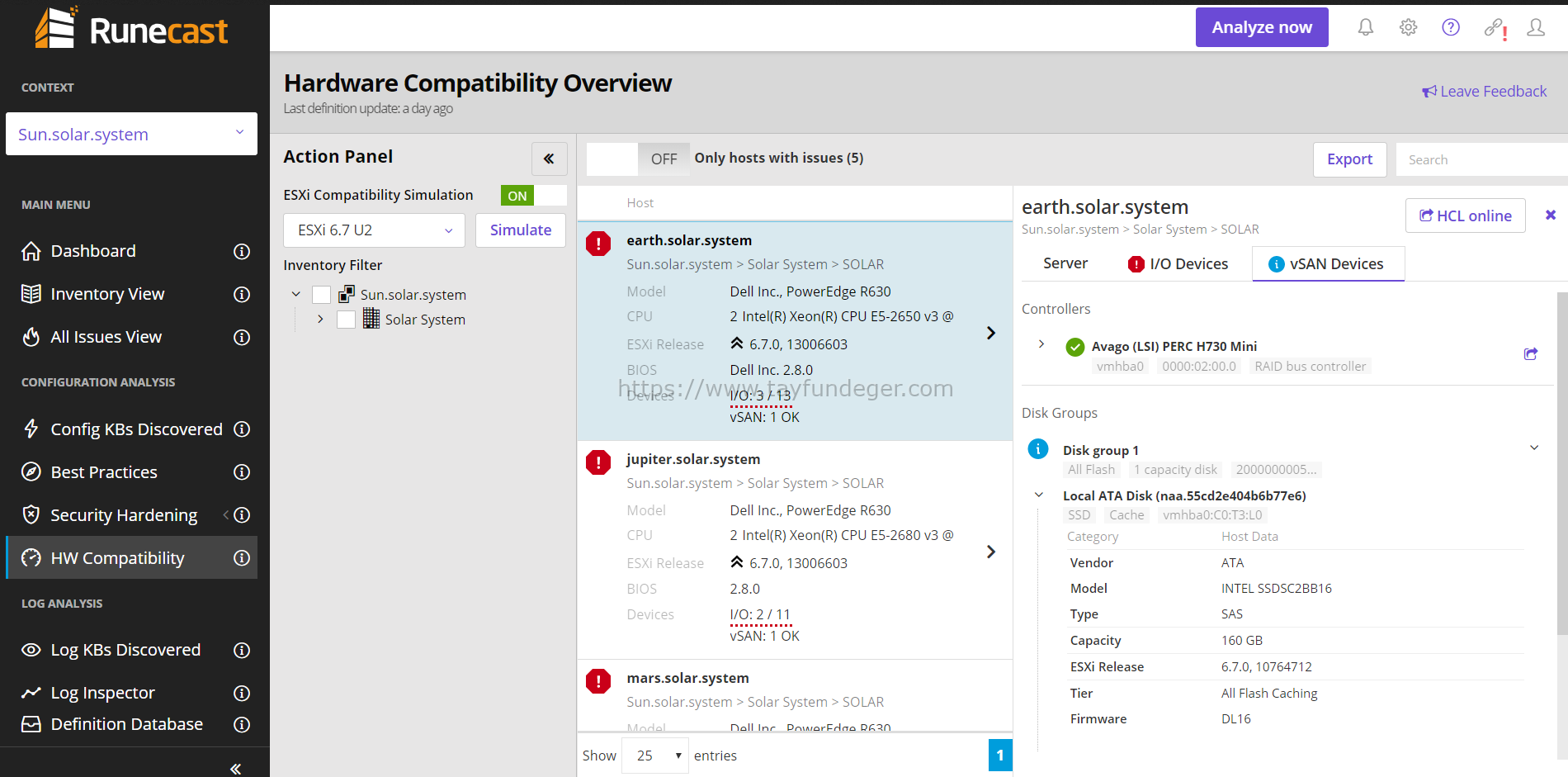Click the host Search input field
1568x777 pixels.
coord(1481,159)
